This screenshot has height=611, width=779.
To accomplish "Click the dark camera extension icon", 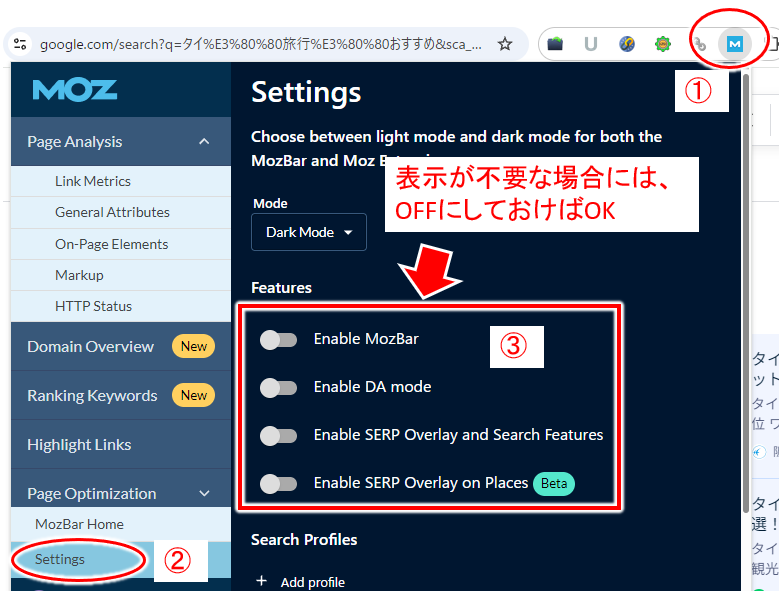I will [555, 44].
